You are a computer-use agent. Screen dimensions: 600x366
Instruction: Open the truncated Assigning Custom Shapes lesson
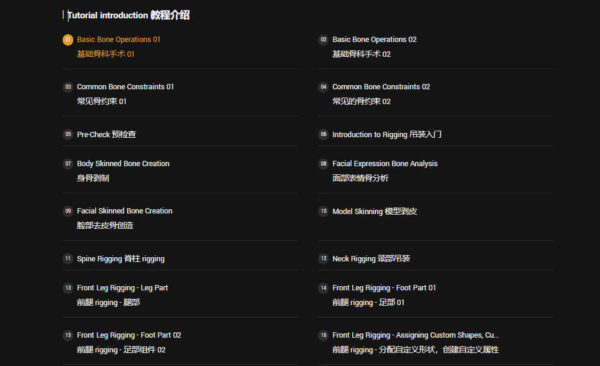[x=416, y=335]
